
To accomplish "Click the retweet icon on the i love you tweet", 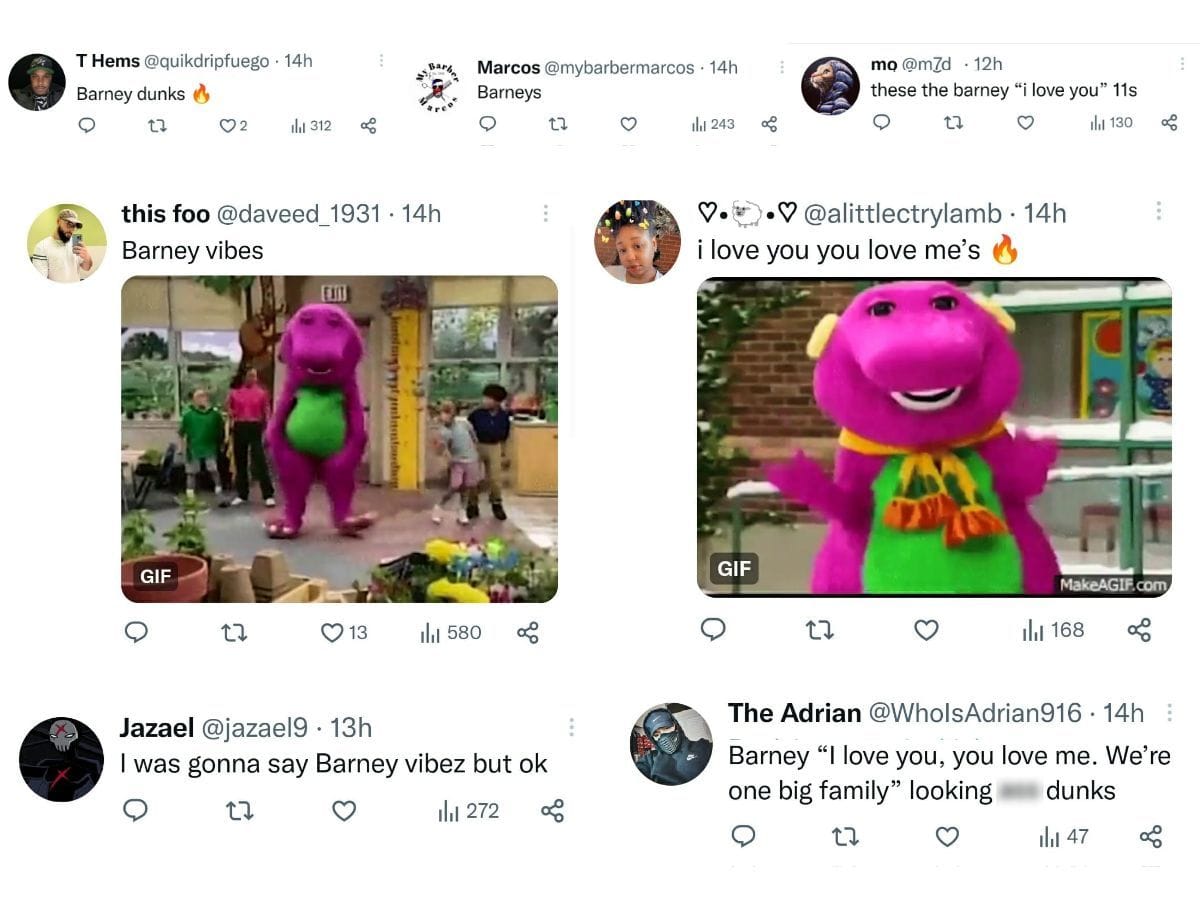I will pyautogui.click(x=820, y=630).
